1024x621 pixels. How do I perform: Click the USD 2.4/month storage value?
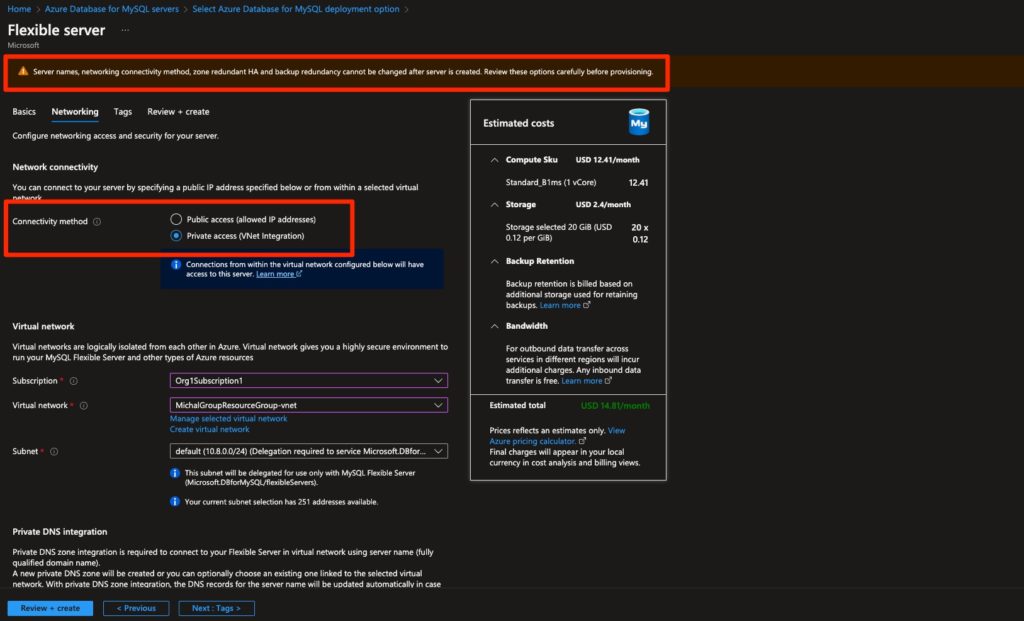[x=603, y=204]
